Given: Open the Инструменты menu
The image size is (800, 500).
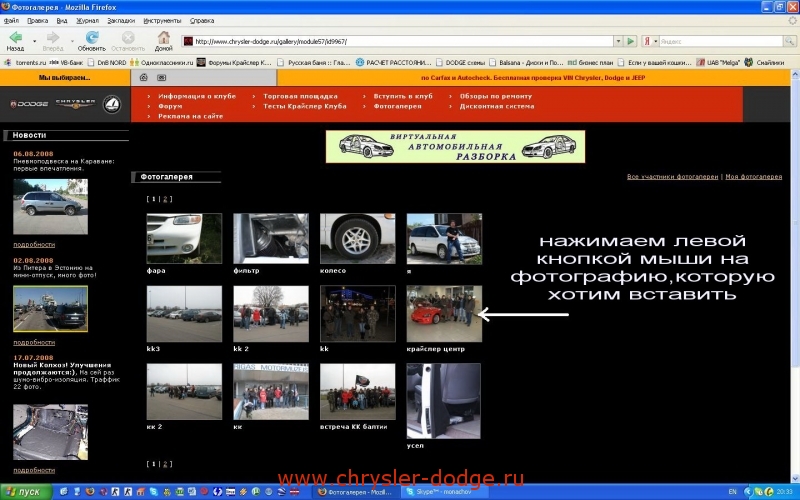Looking at the screenshot, I should [x=162, y=21].
